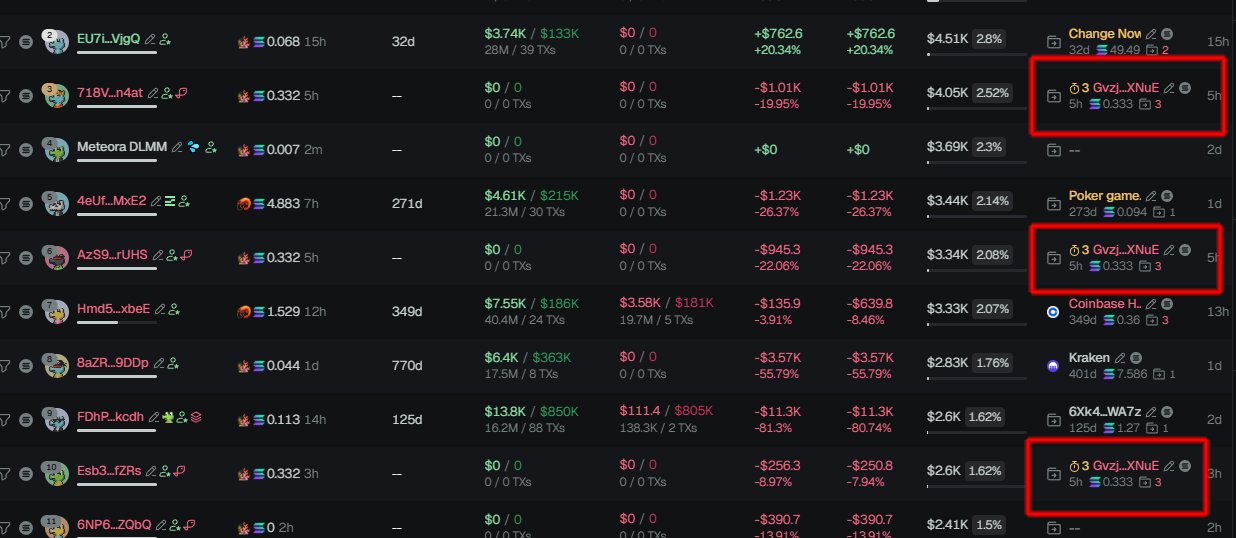Screen dimensions: 1236x538
Task: Click the round list icon left of avatar 7
Action: (x=27, y=311)
